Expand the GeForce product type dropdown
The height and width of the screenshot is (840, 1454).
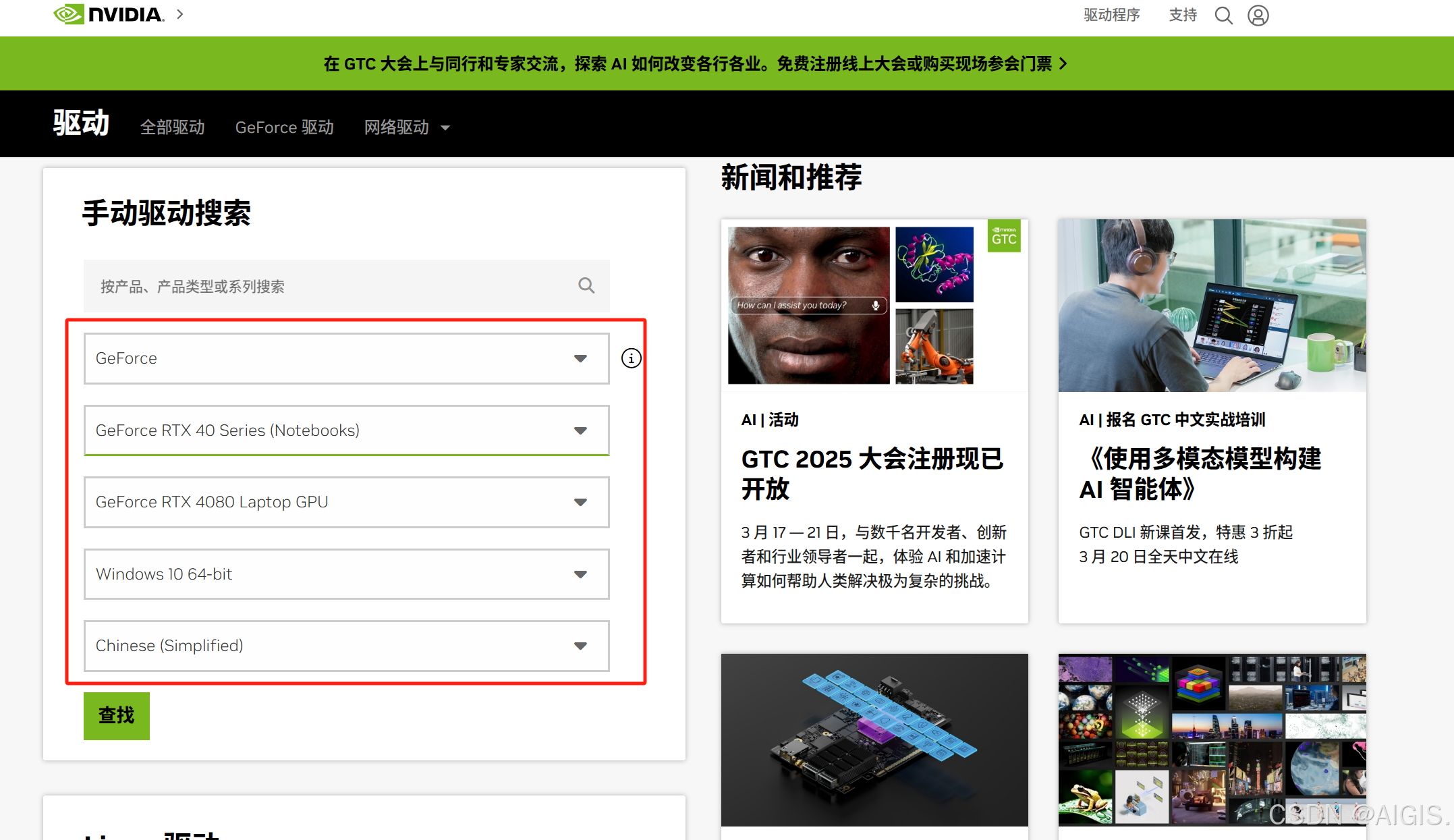pos(346,358)
